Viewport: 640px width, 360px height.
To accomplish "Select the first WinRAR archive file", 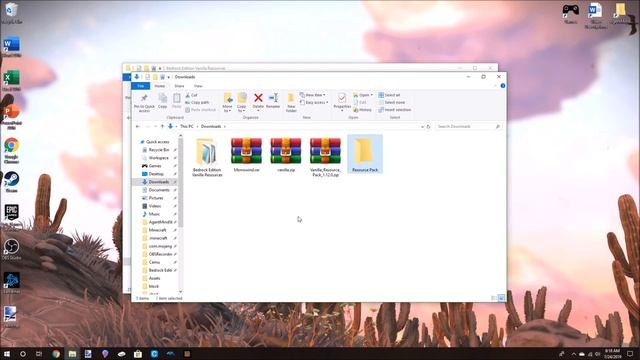I will (x=246, y=154).
